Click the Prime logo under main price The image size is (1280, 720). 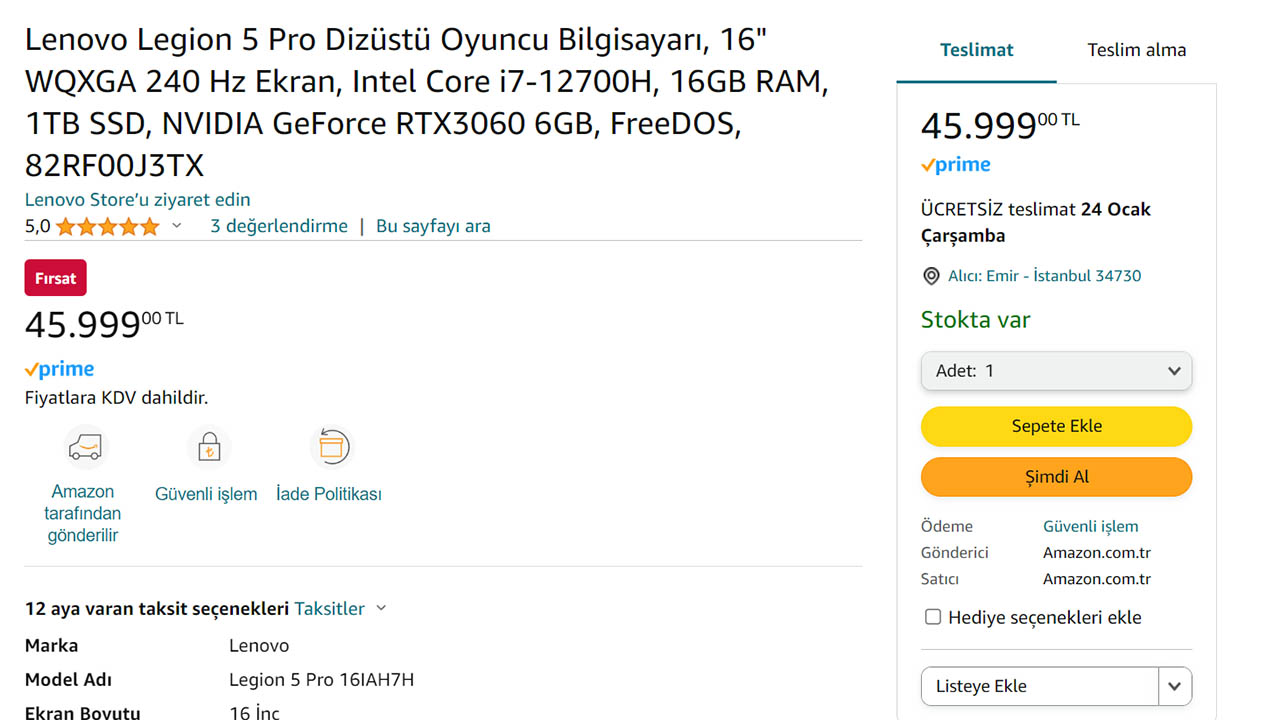[x=60, y=370]
